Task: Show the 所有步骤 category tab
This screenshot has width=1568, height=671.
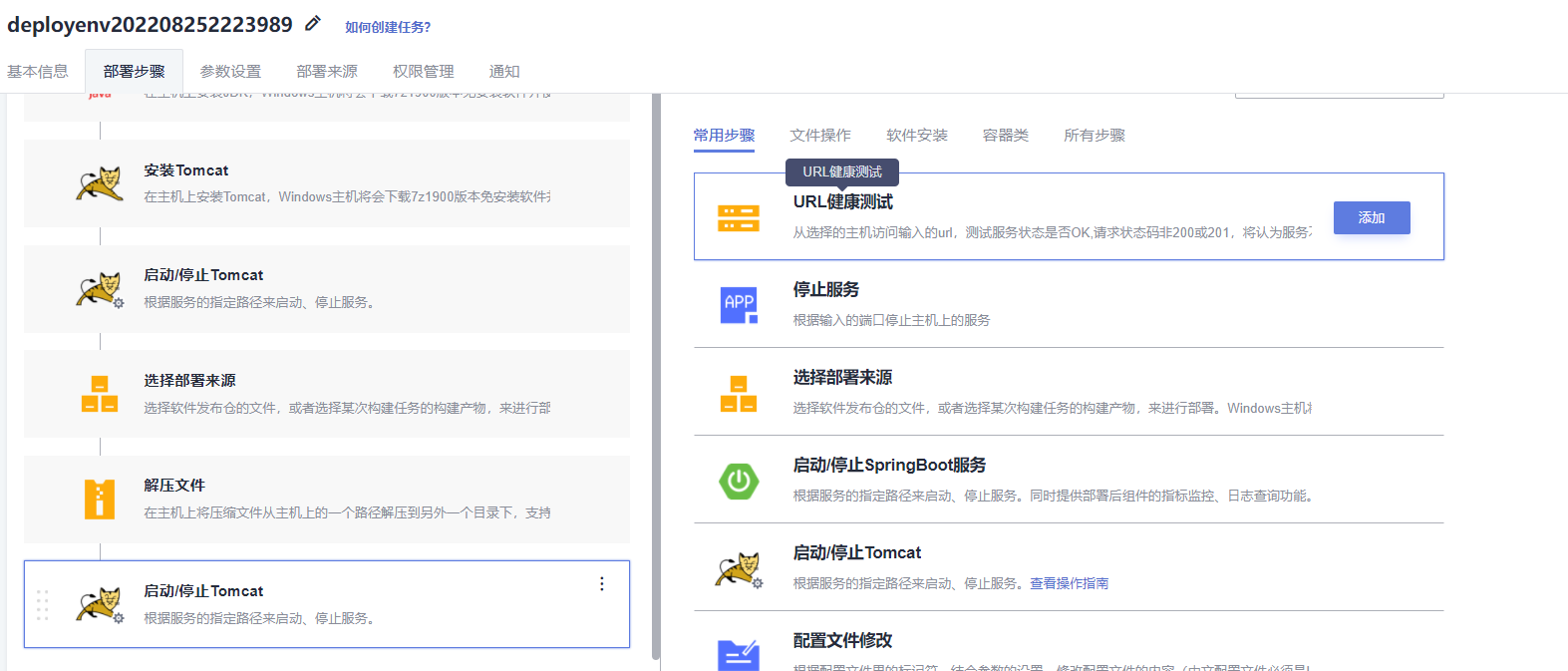Action: (x=1095, y=135)
